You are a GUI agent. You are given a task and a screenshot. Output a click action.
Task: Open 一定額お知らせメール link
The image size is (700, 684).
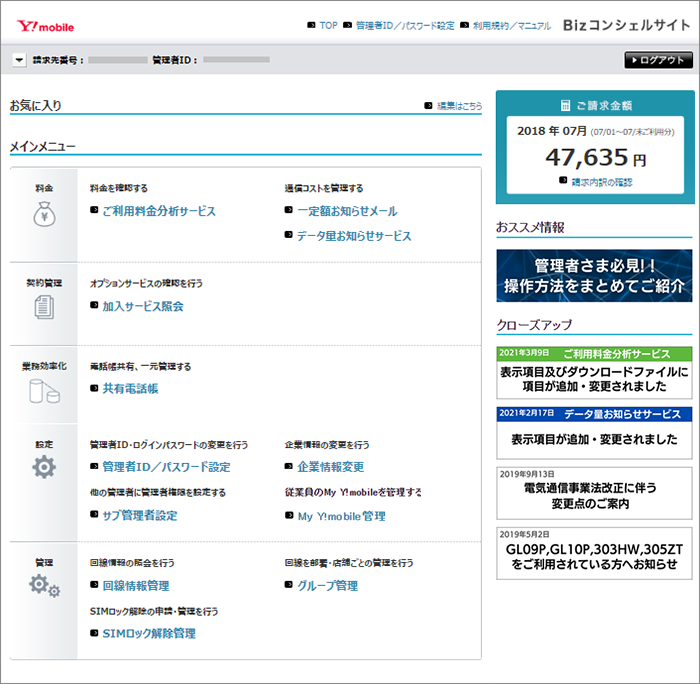pos(347,211)
